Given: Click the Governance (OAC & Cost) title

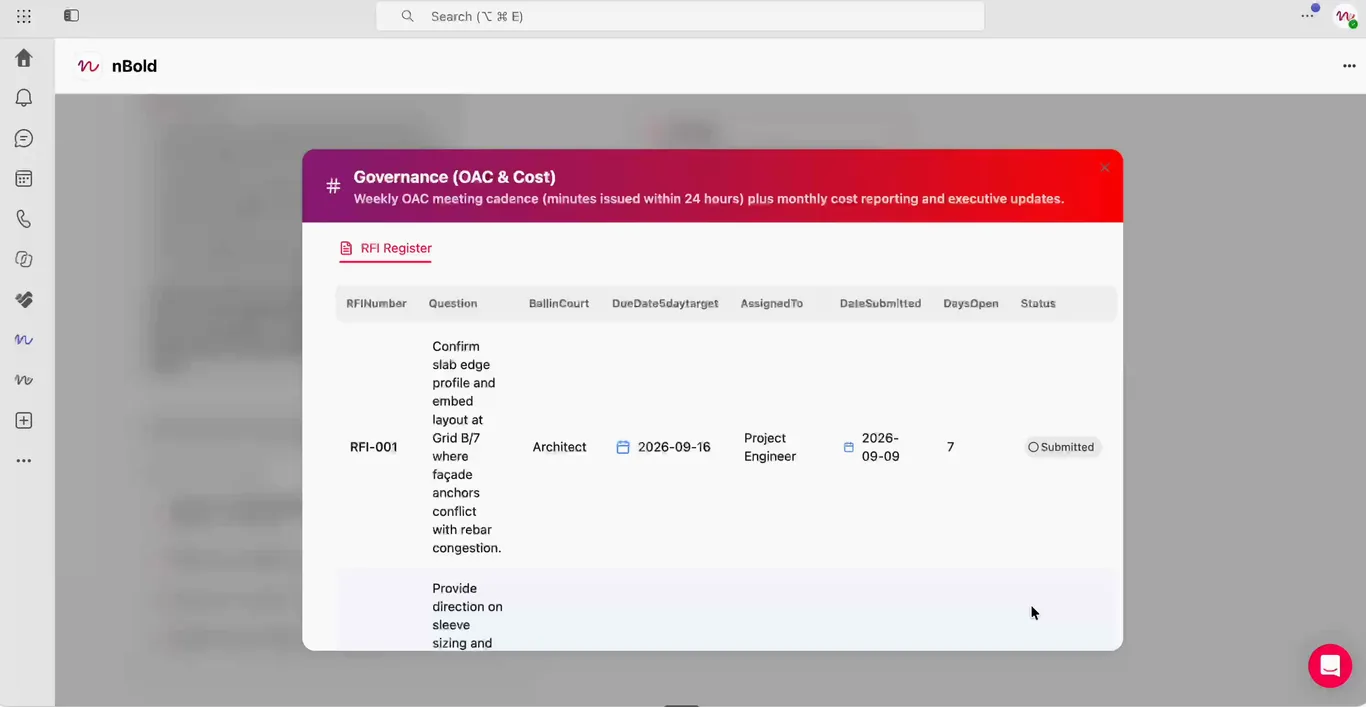Looking at the screenshot, I should point(454,177).
